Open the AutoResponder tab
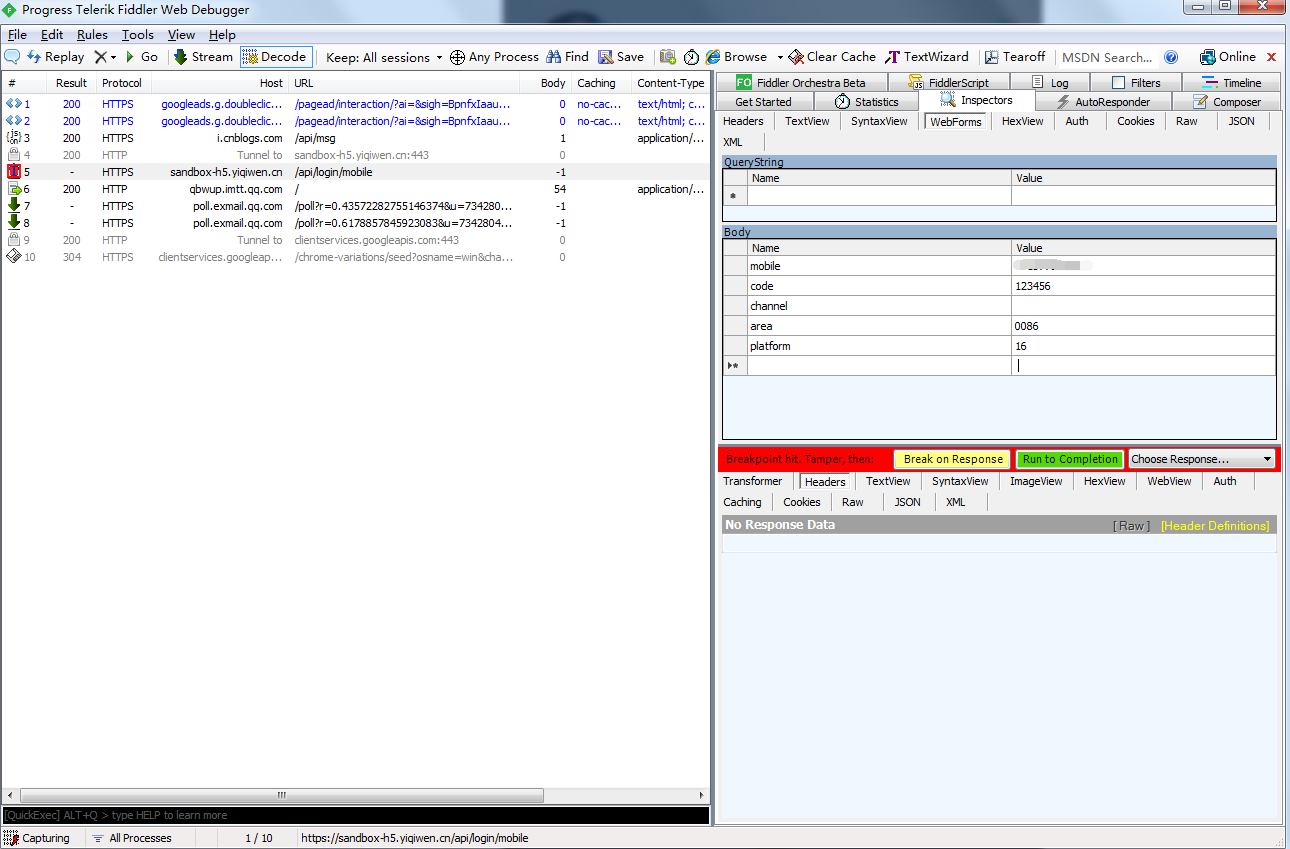Image resolution: width=1290 pixels, height=849 pixels. pyautogui.click(x=1103, y=102)
